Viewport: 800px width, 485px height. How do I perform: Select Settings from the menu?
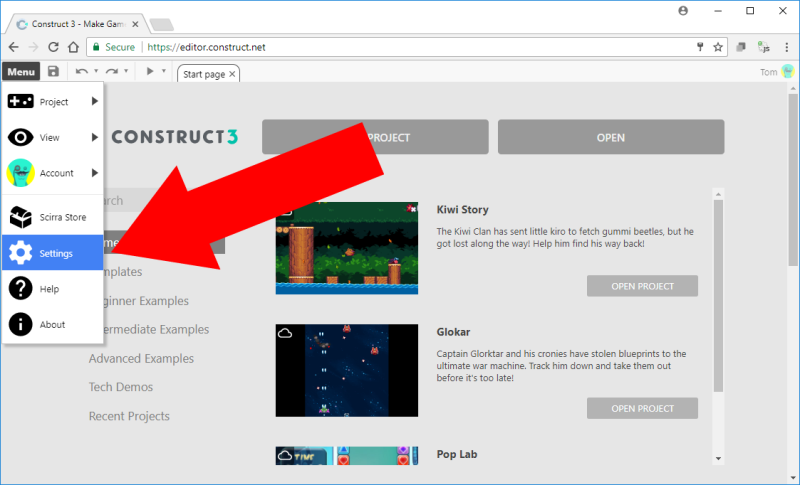point(53,253)
